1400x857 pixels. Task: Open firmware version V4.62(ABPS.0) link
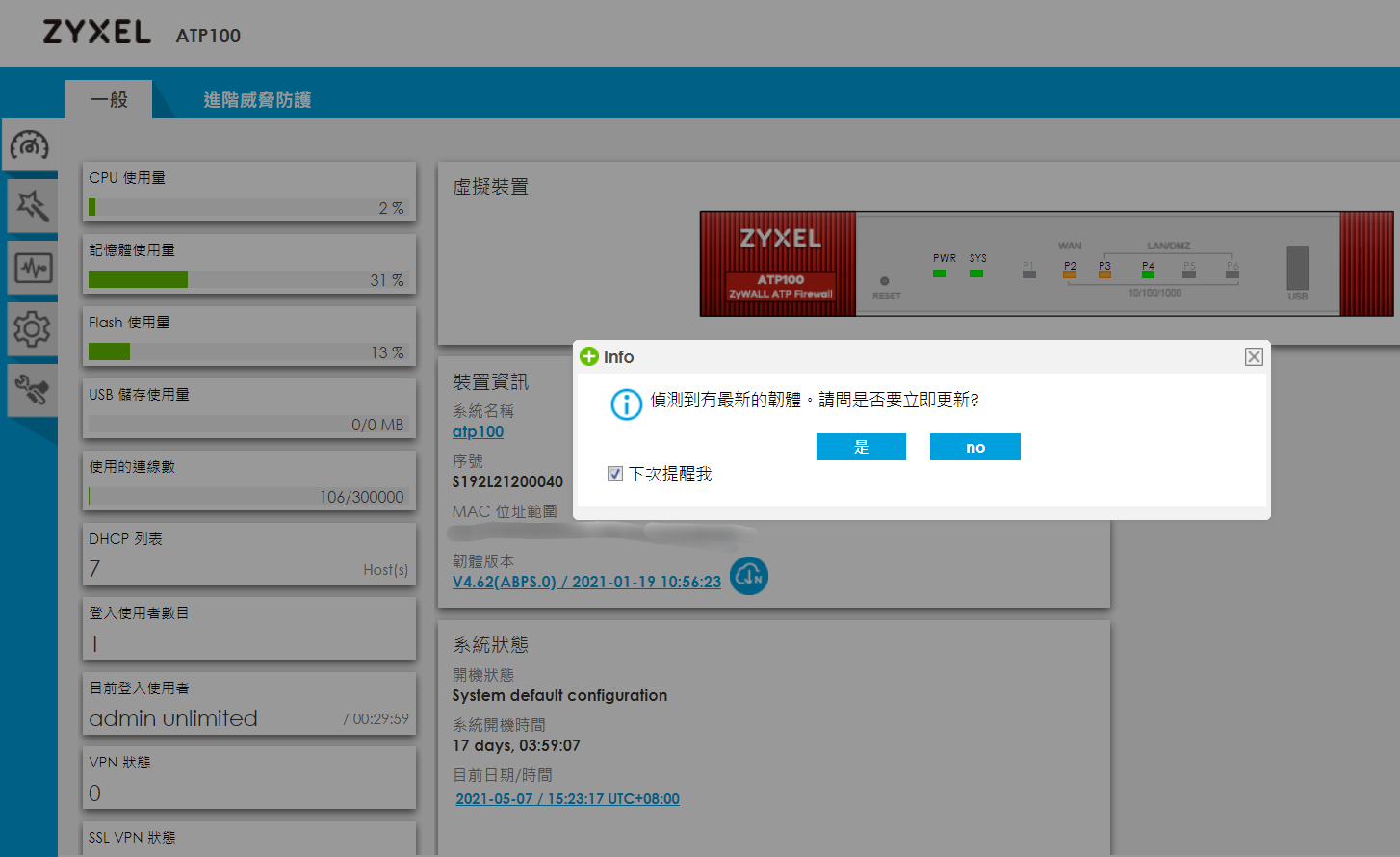pyautogui.click(x=586, y=582)
